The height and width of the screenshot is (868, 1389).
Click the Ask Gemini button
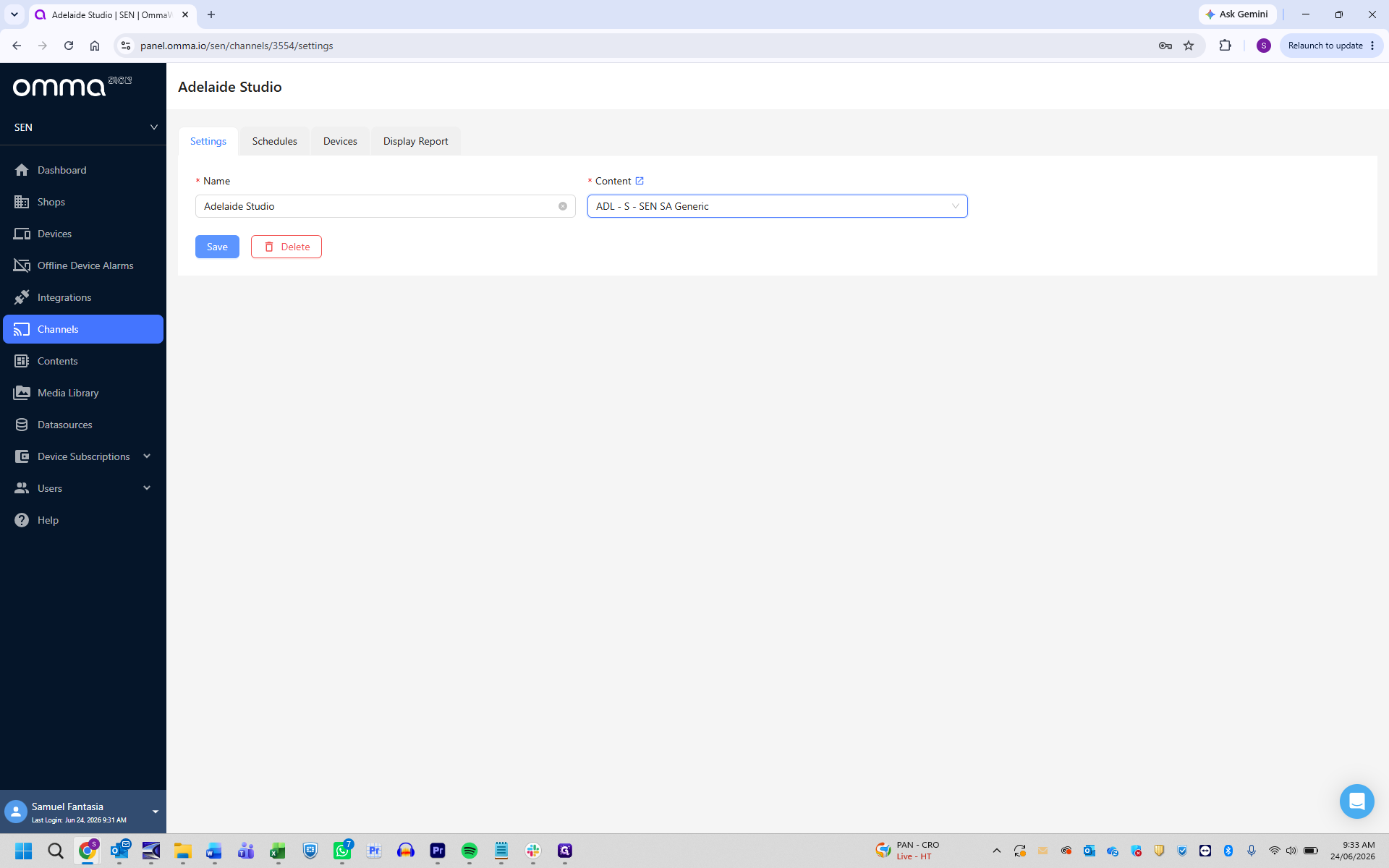1237,14
